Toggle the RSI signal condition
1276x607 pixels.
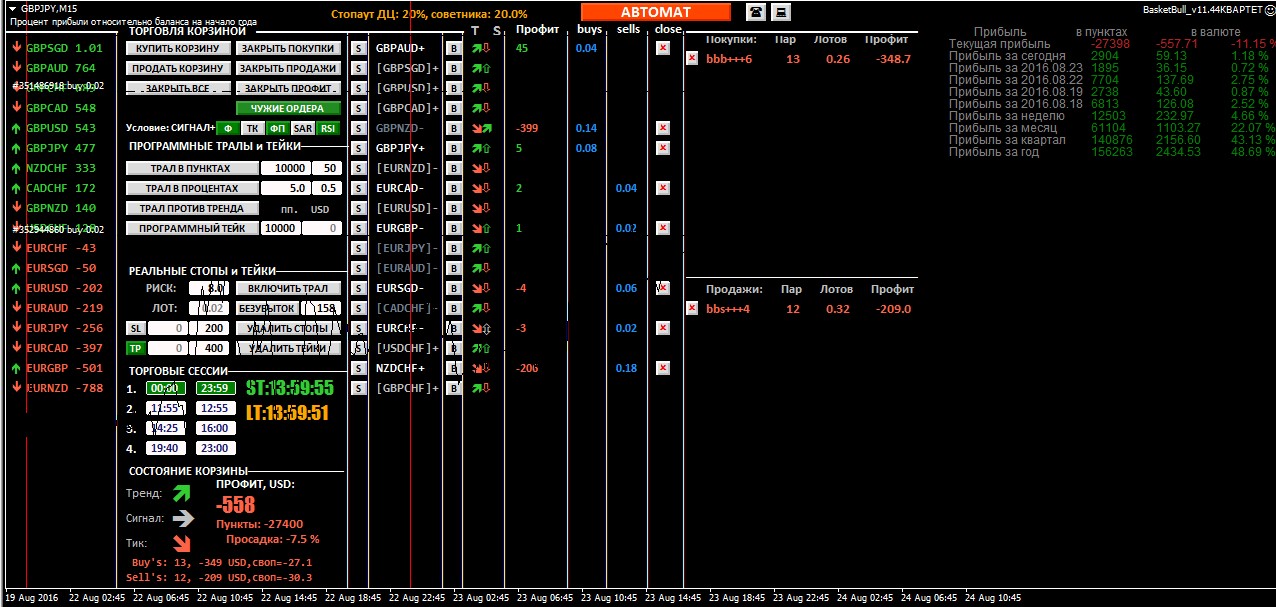pyautogui.click(x=329, y=128)
